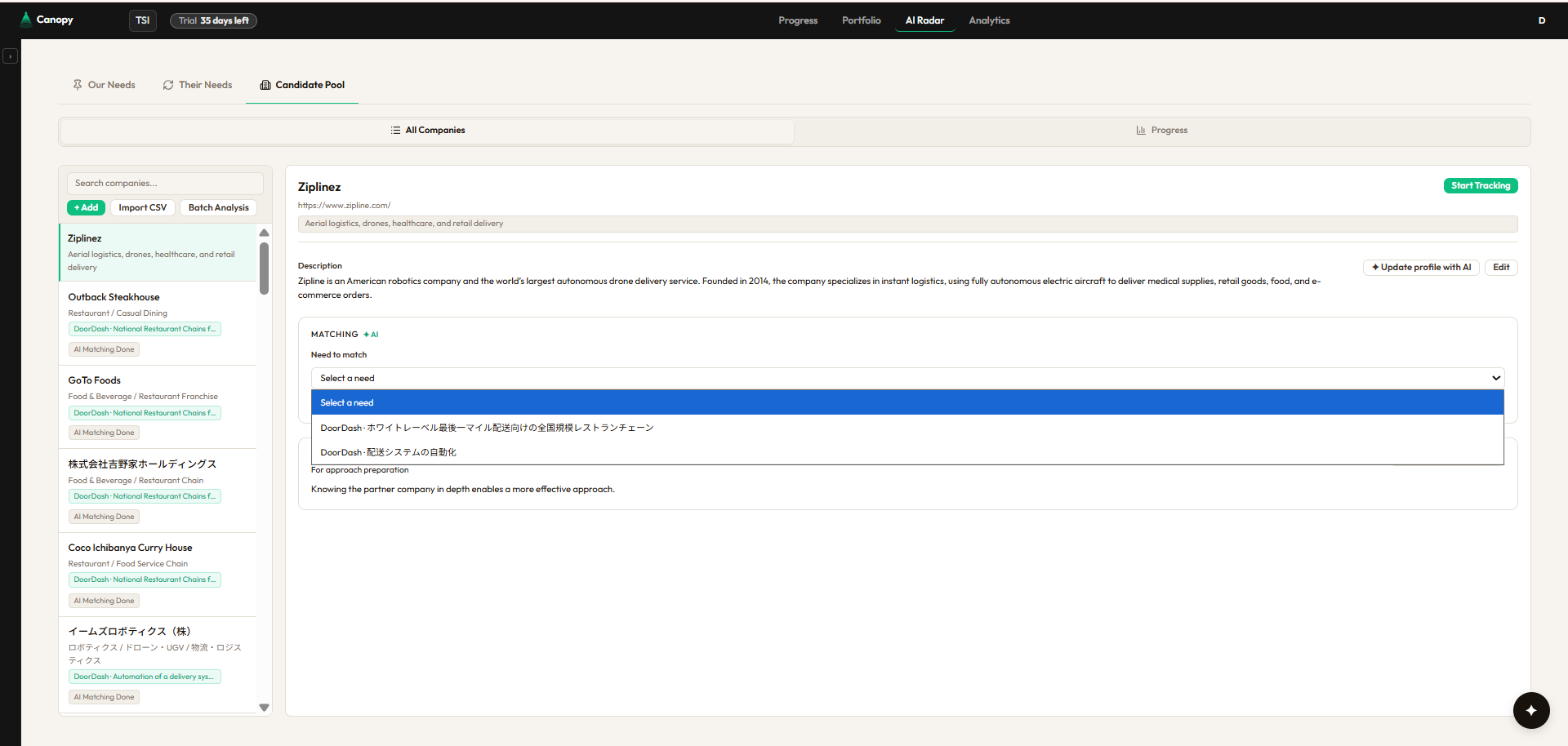This screenshot has width=1568, height=746.
Task: Click the Our Needs pin icon
Action: 78,85
